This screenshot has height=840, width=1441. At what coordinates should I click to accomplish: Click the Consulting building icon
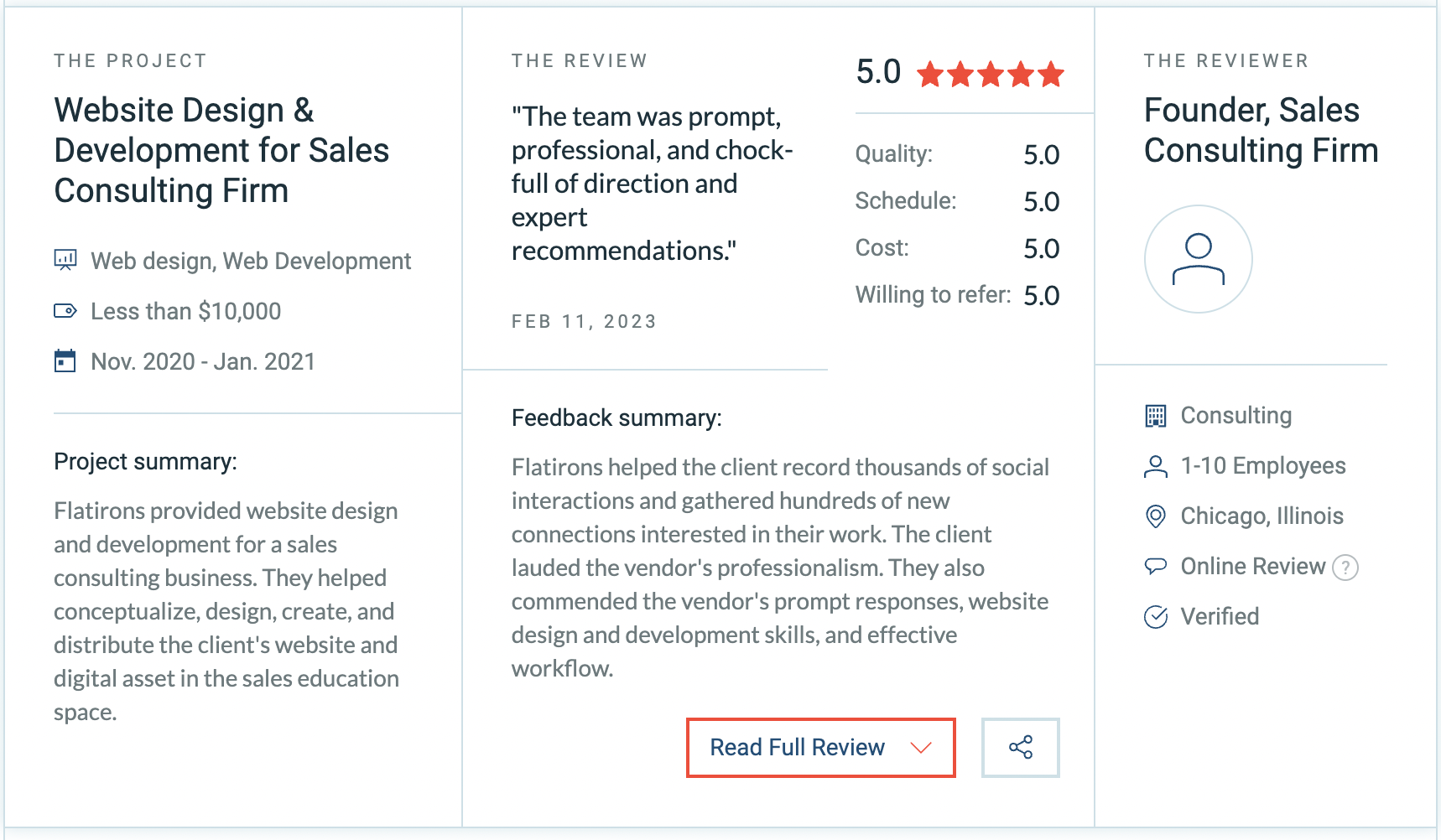click(x=1156, y=416)
